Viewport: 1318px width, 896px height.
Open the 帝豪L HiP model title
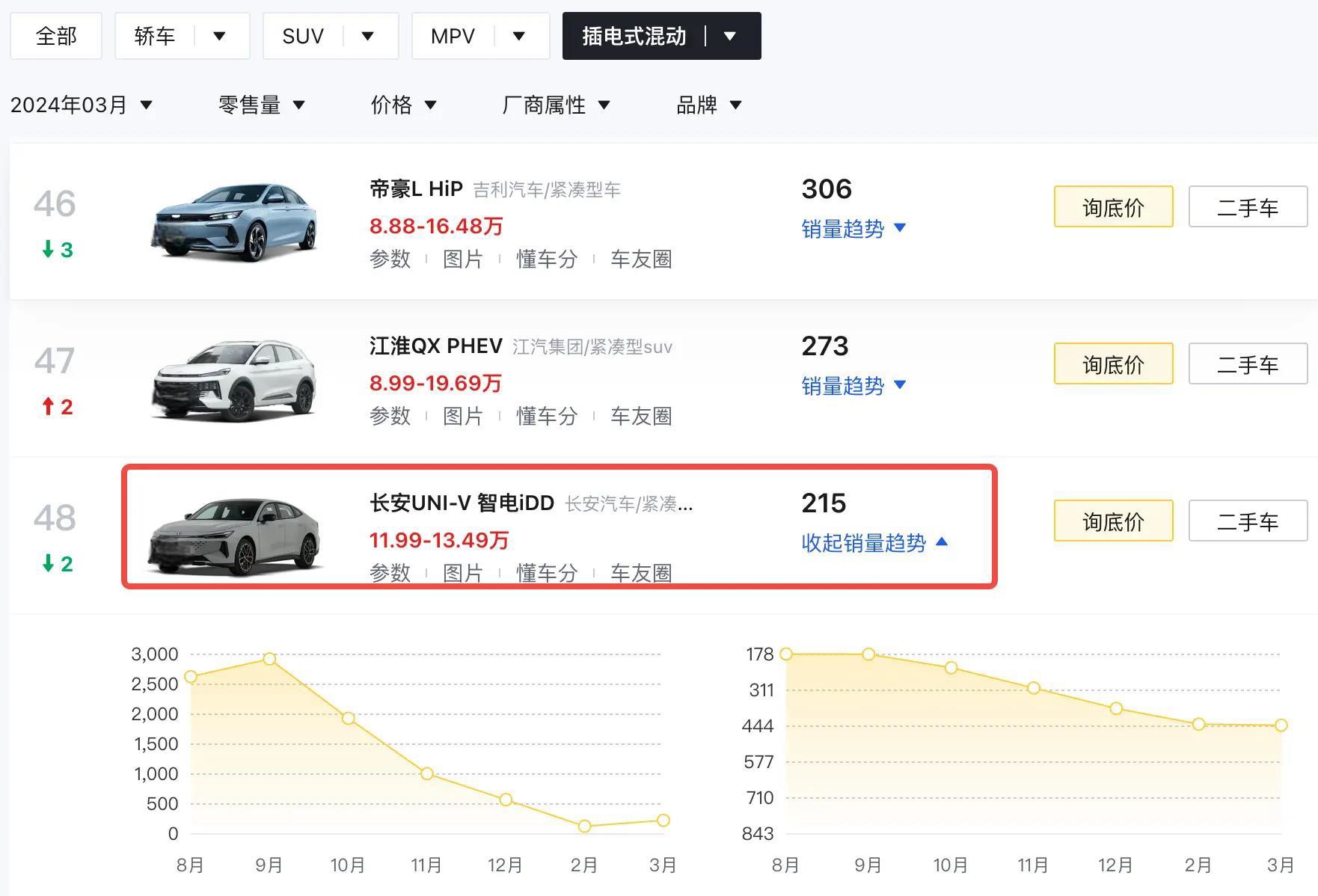click(416, 188)
